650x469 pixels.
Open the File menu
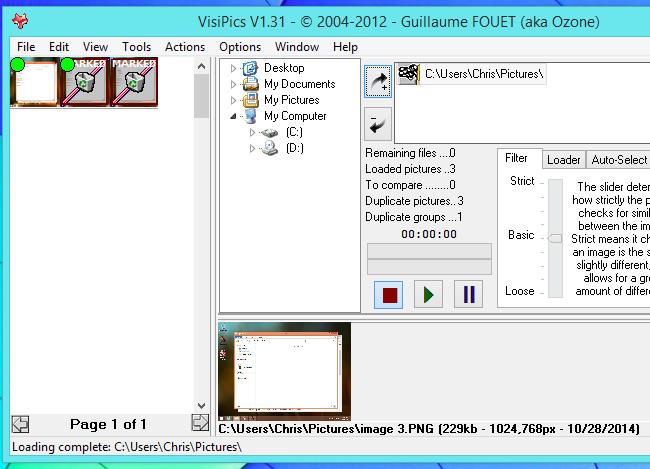tap(26, 47)
